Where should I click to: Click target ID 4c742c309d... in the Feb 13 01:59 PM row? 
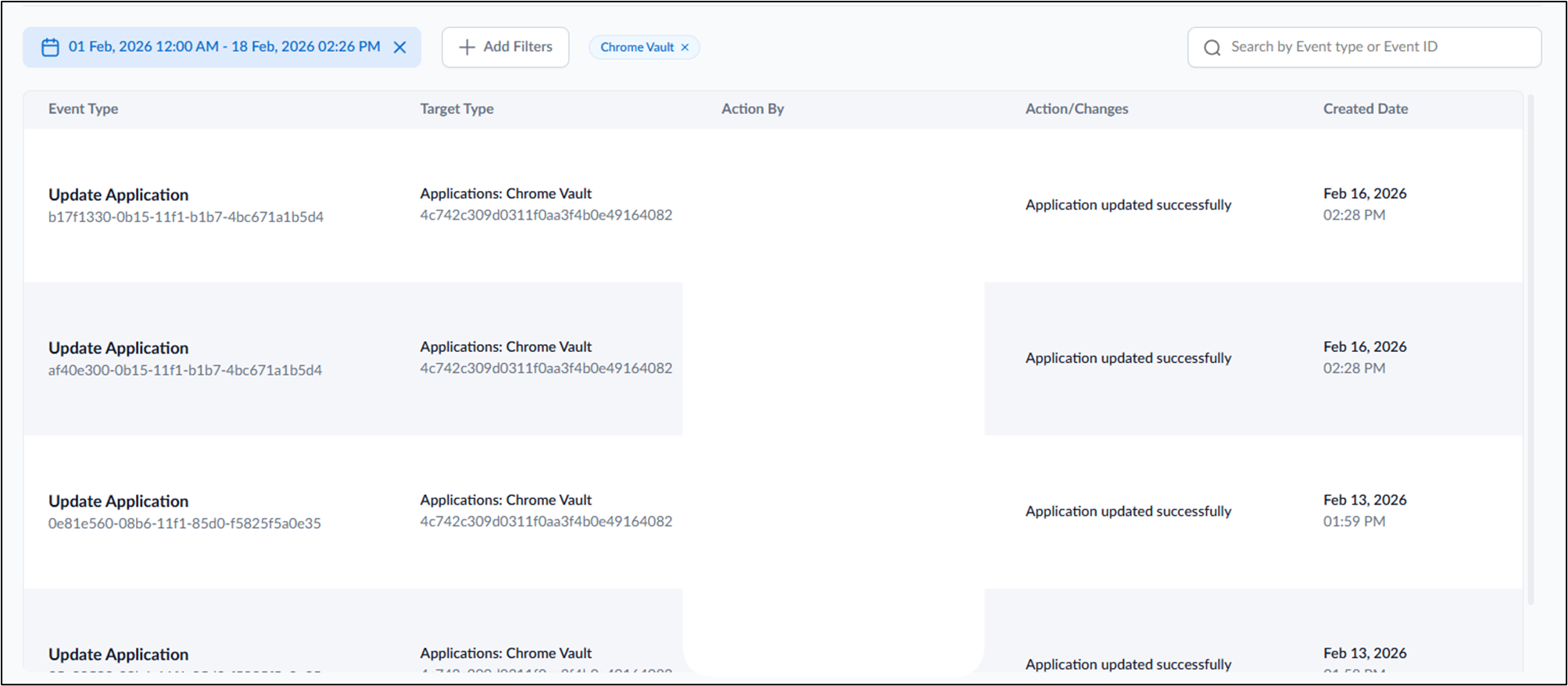(546, 522)
